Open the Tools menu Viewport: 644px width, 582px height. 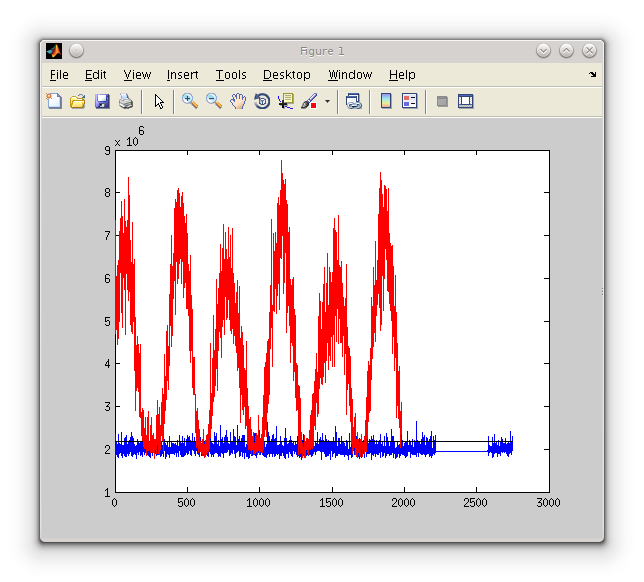click(x=231, y=75)
